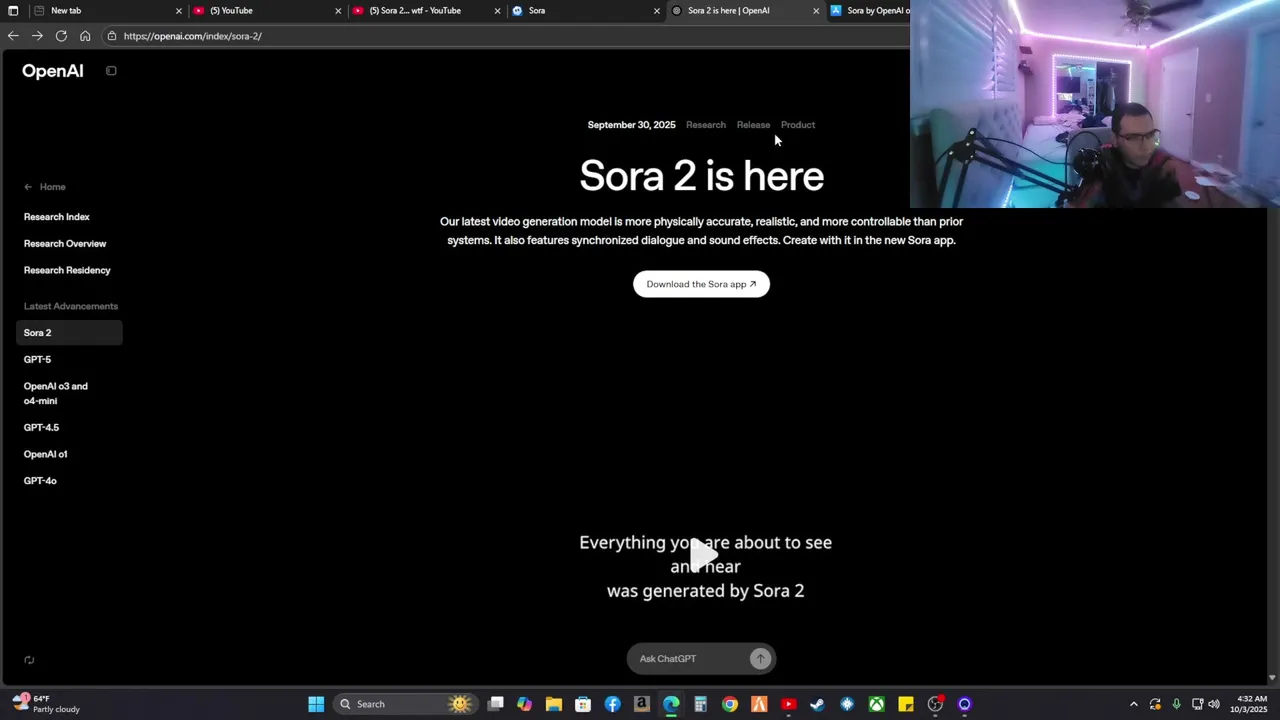The width and height of the screenshot is (1280, 720).
Task: Click the OpenAI logo
Action: (53, 71)
